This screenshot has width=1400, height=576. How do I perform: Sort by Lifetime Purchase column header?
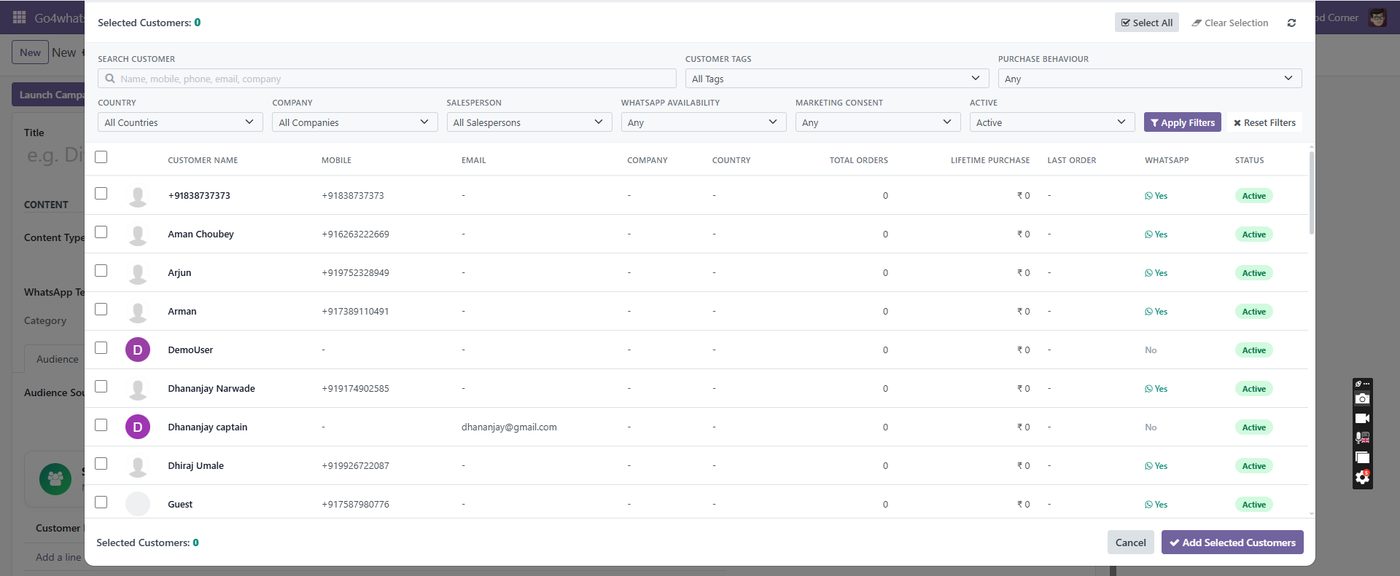coord(990,160)
